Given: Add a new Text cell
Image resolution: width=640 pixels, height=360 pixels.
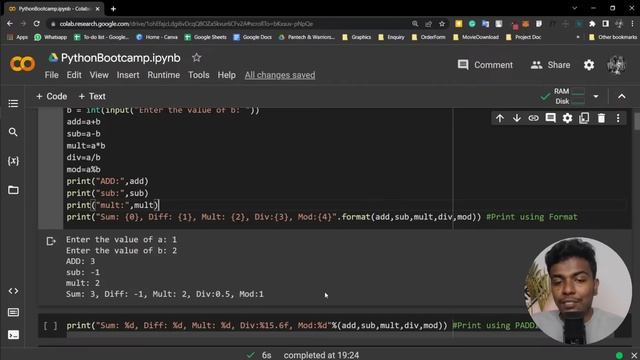Looking at the screenshot, I should [92, 96].
